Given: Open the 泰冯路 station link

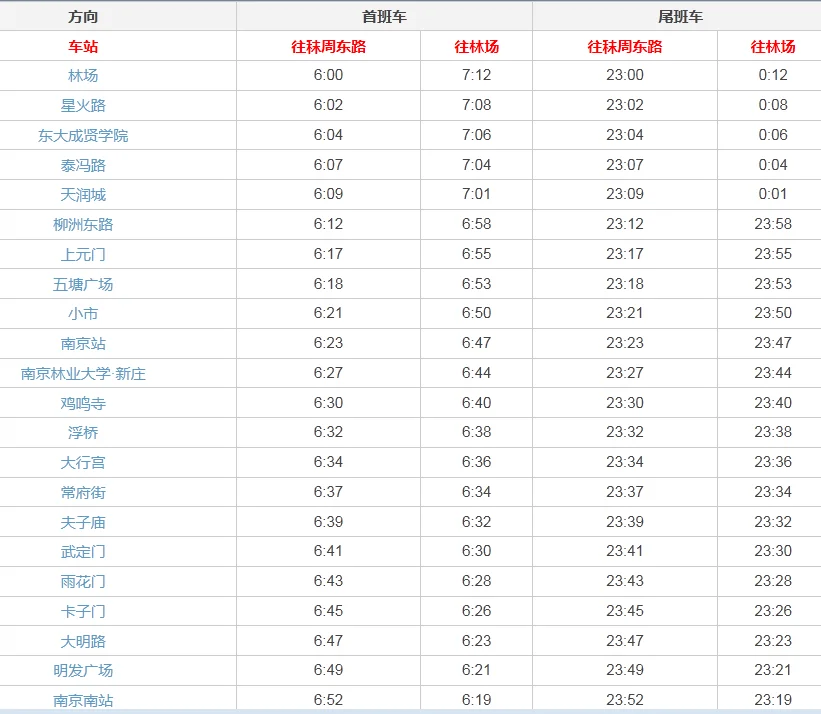Looking at the screenshot, I should click(x=83, y=165).
